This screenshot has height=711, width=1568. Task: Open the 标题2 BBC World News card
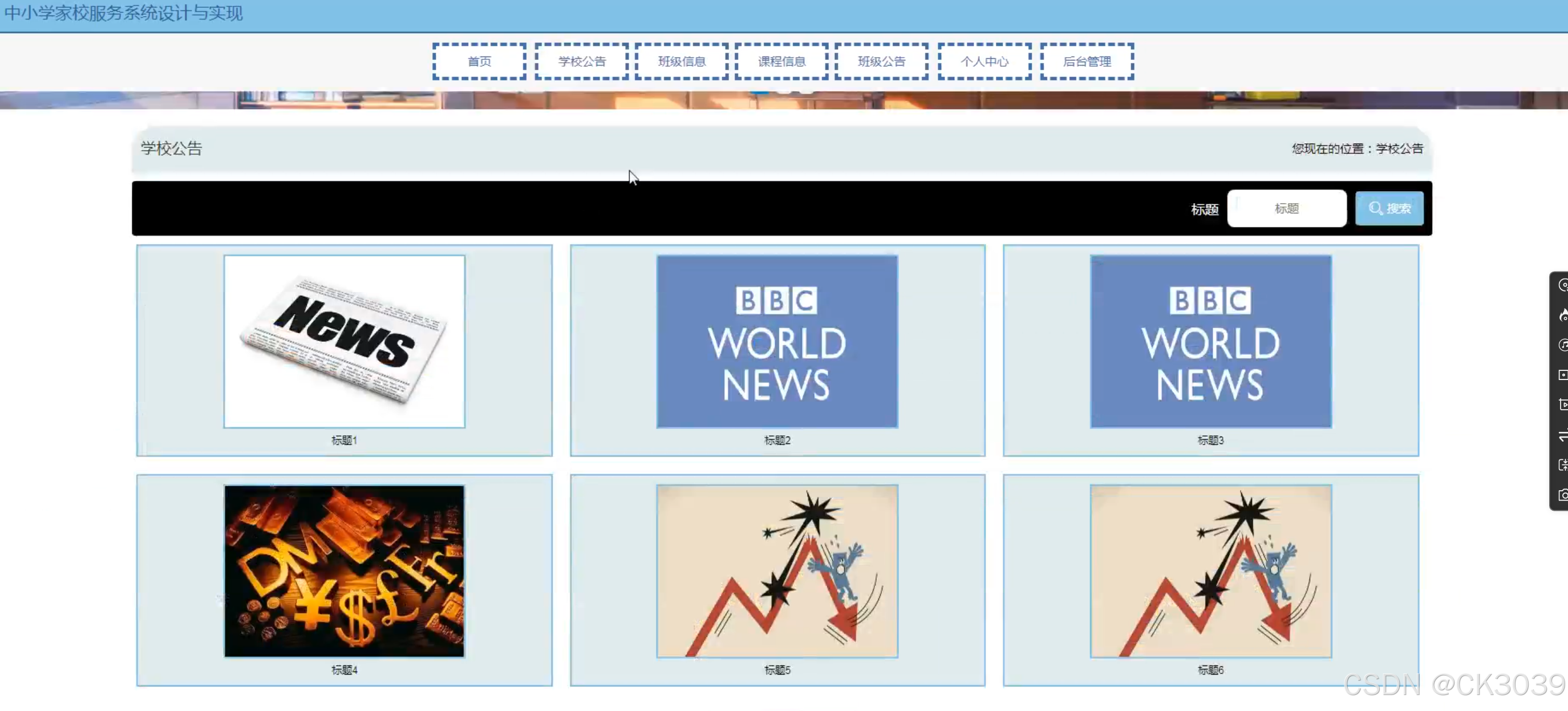tap(777, 341)
